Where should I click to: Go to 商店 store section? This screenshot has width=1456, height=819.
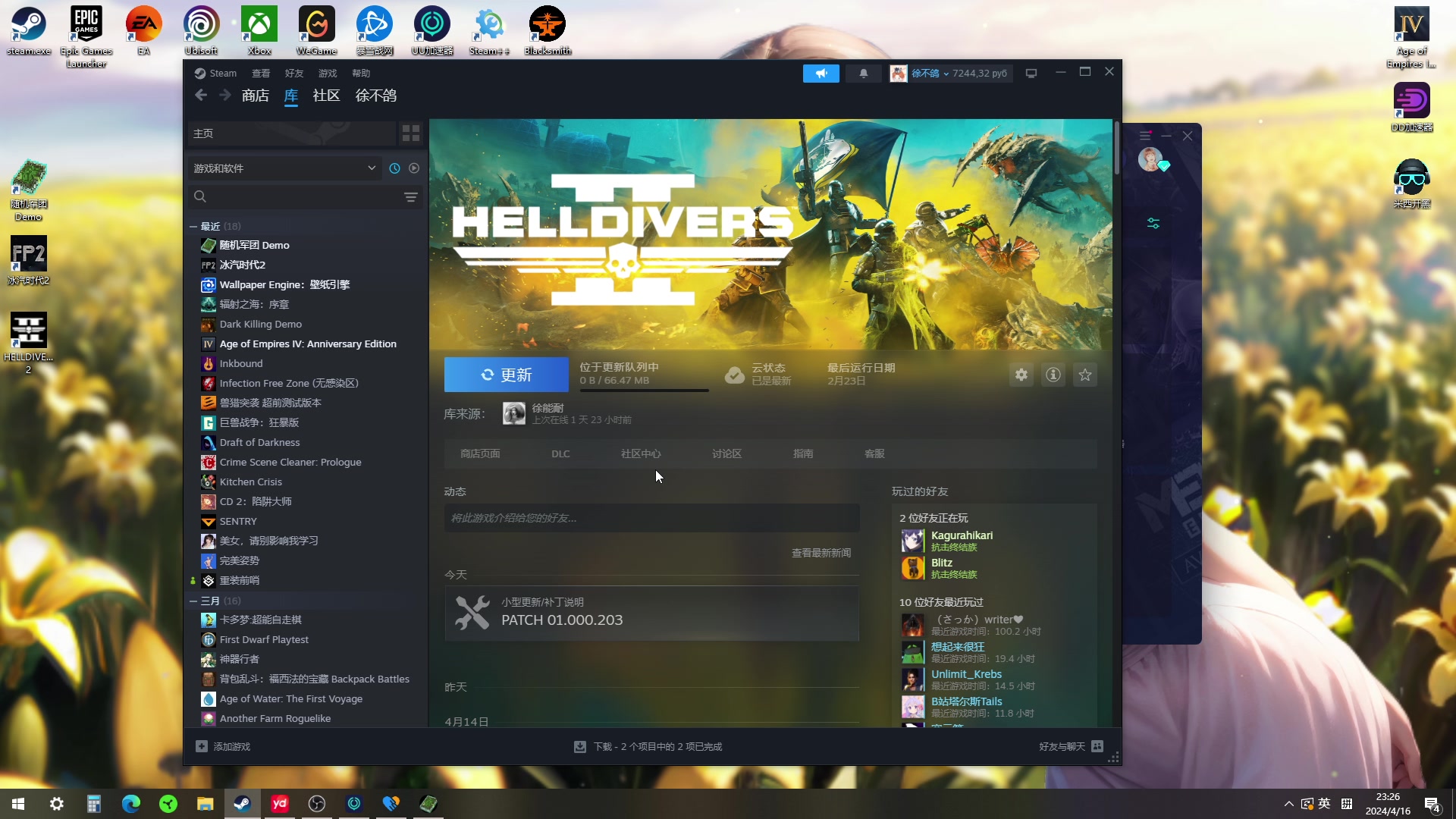(x=256, y=96)
